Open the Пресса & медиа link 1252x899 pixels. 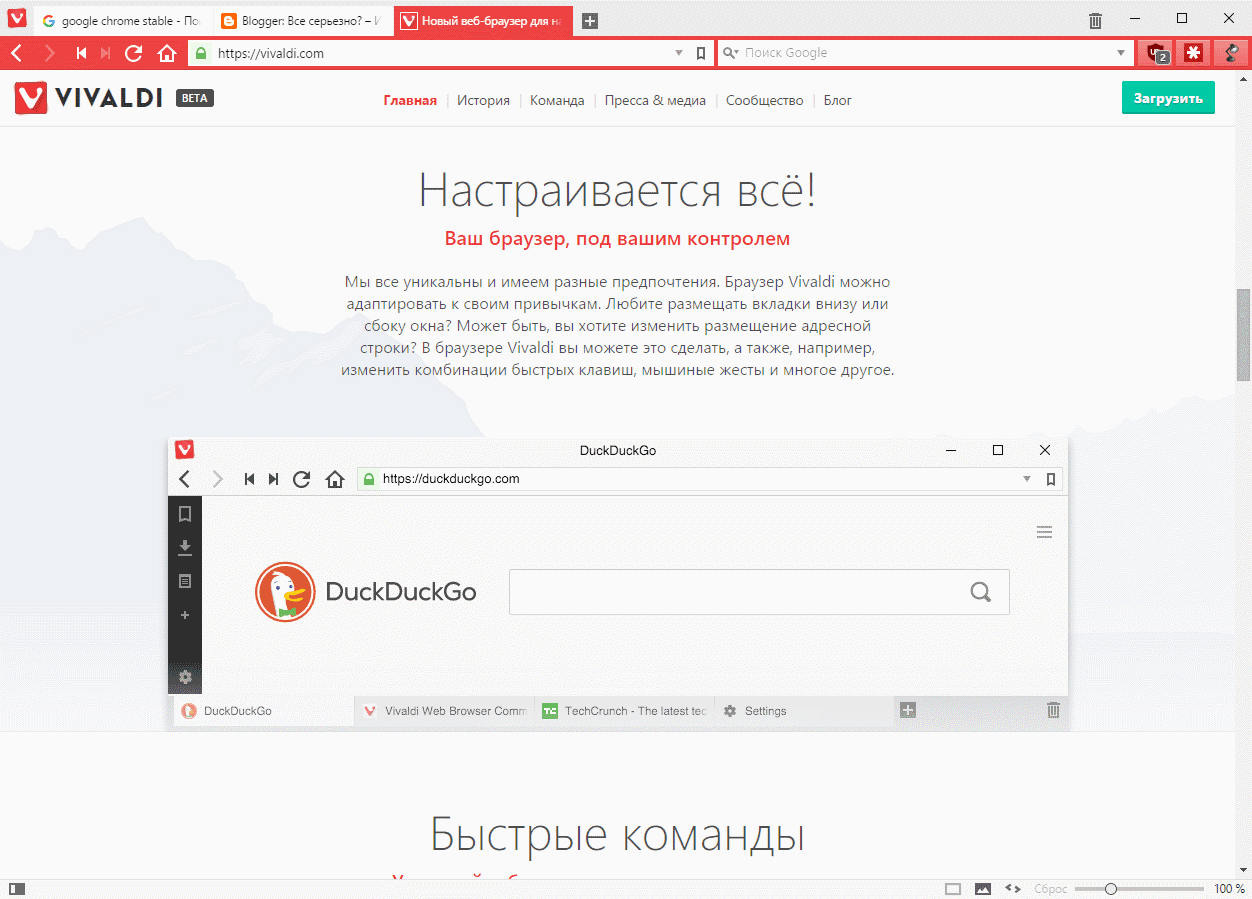pos(655,100)
